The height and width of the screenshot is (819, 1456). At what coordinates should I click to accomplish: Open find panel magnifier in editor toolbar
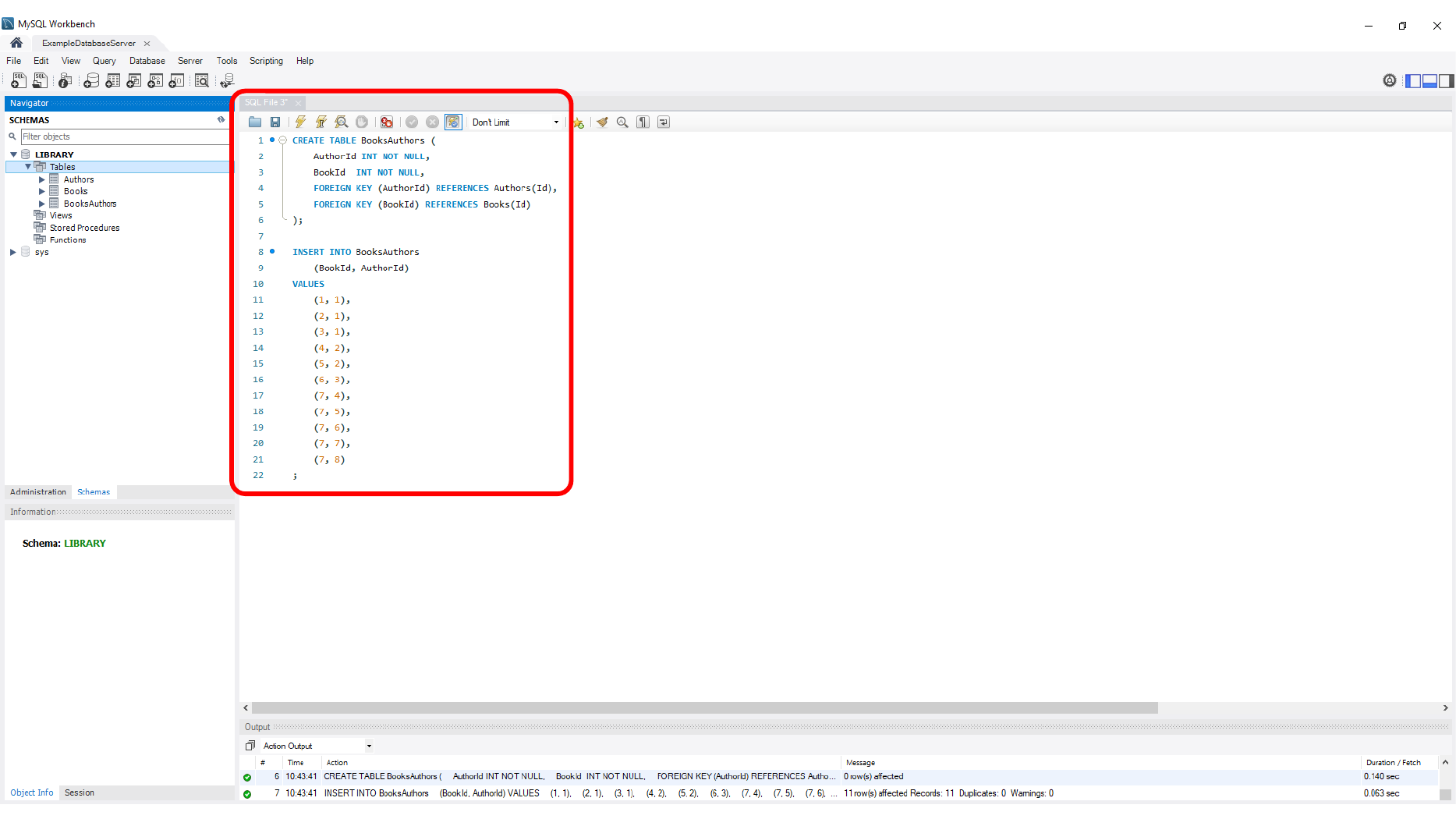click(622, 122)
